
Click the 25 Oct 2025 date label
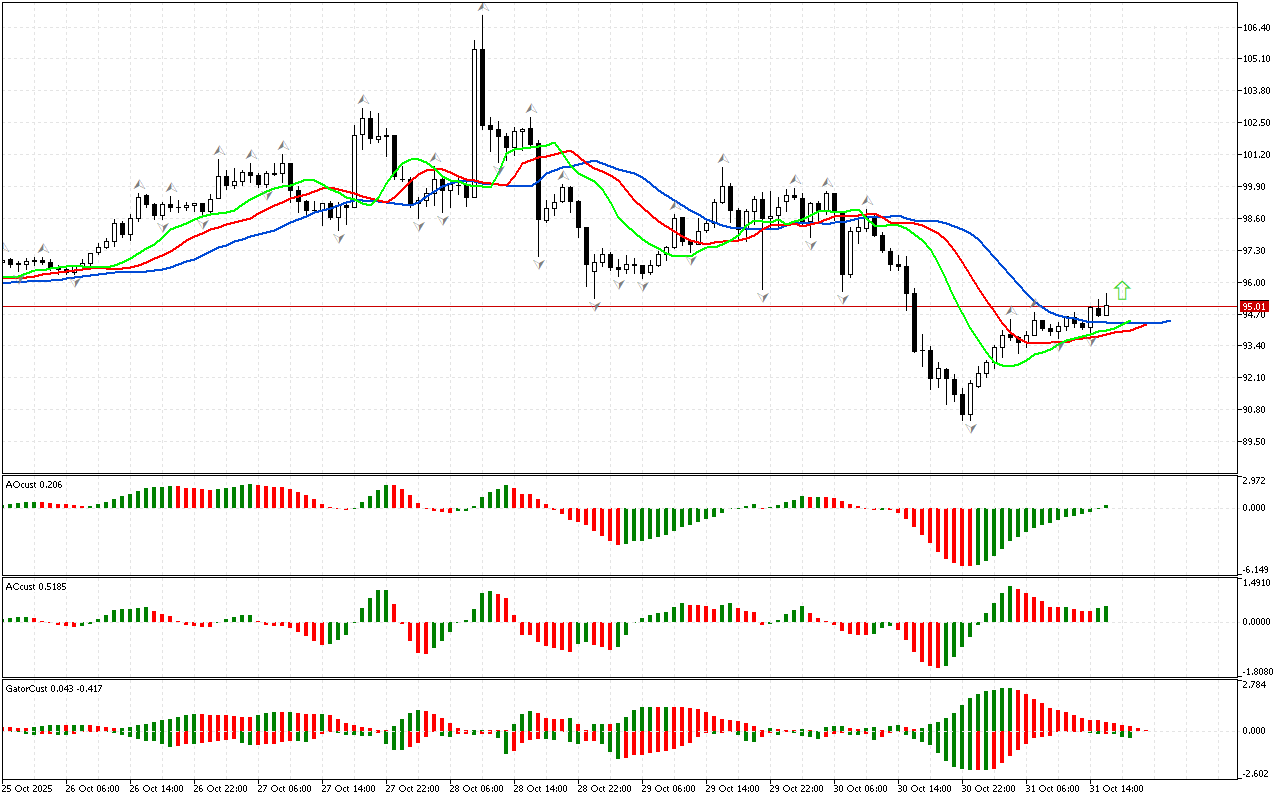[x=28, y=788]
